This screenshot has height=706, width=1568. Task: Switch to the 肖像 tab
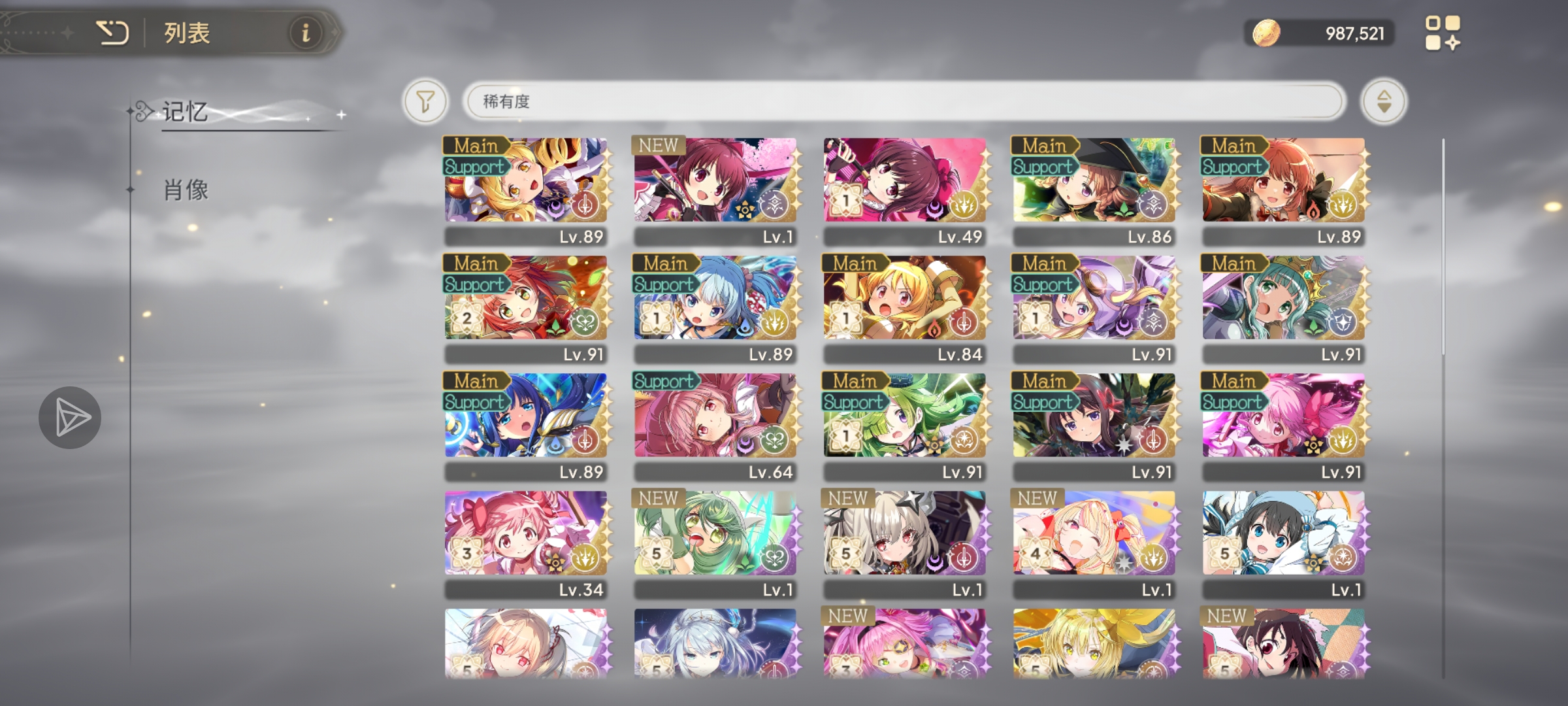(x=186, y=190)
